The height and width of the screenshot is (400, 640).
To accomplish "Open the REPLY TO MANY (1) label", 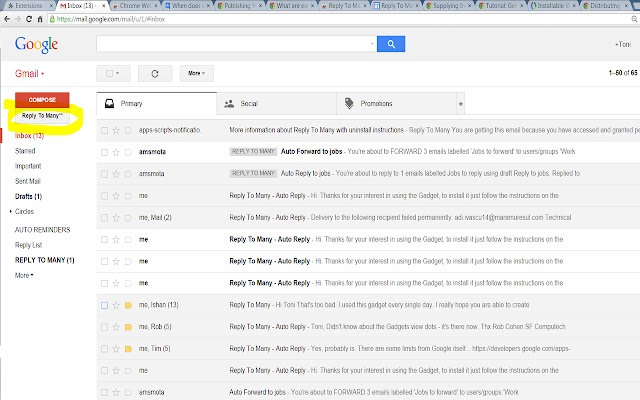I will point(45,260).
